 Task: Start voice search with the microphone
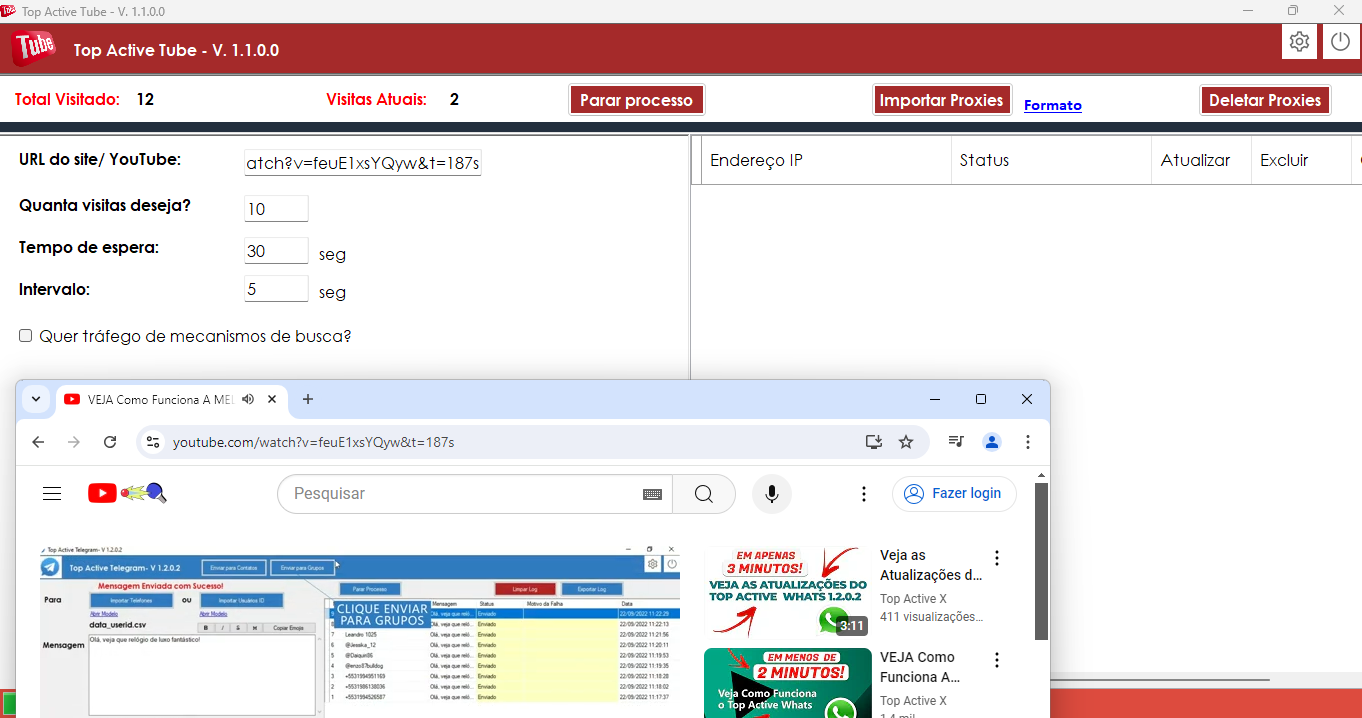click(772, 494)
